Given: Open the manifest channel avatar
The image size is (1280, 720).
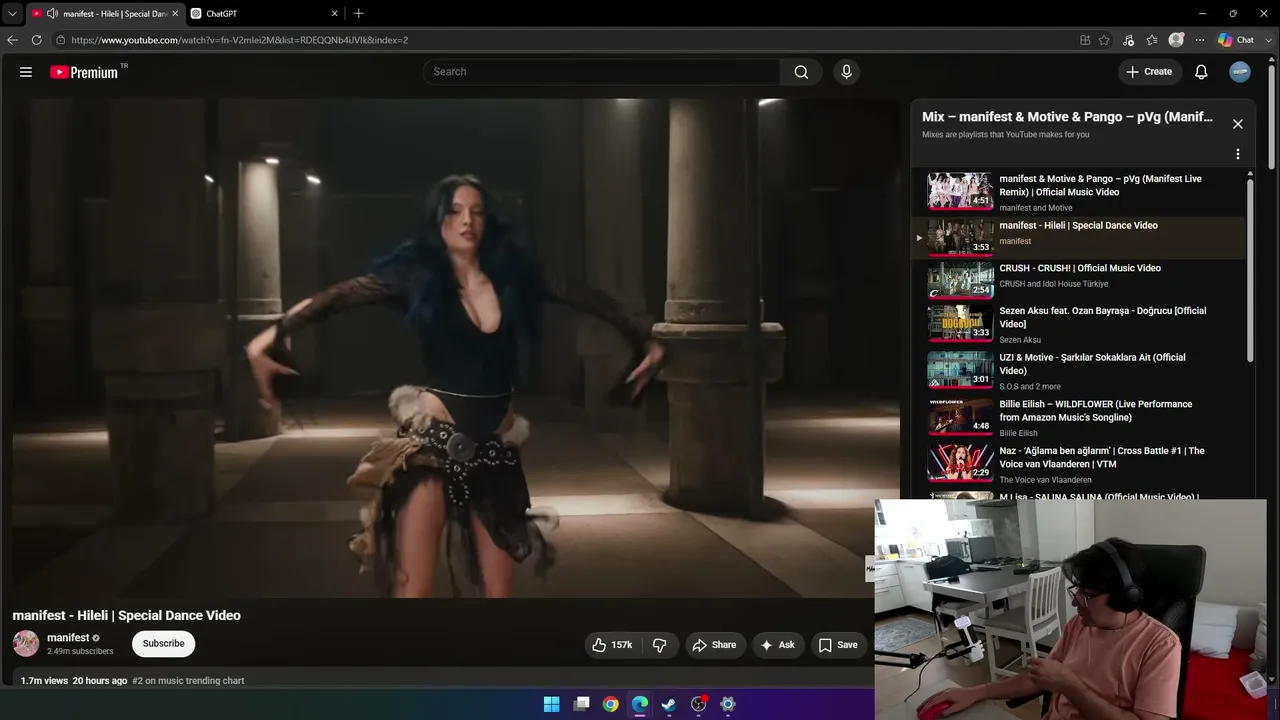Looking at the screenshot, I should 26,643.
